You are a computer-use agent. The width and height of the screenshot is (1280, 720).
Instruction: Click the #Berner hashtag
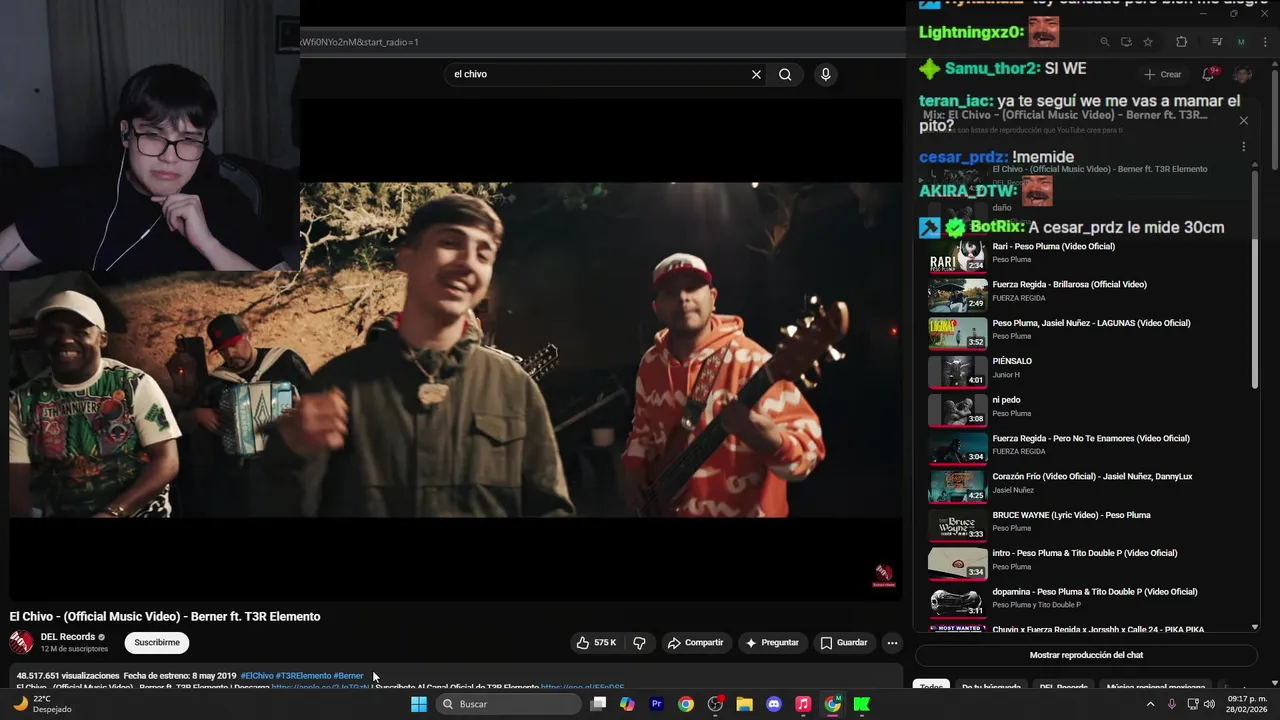[349, 676]
